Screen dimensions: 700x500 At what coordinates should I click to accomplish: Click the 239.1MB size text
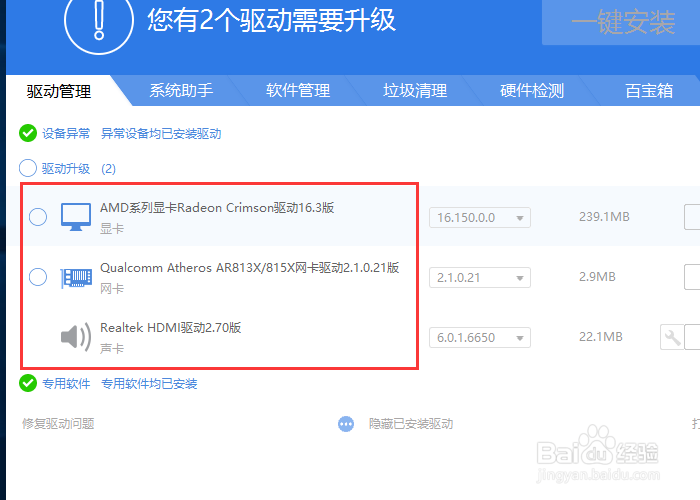[604, 217]
